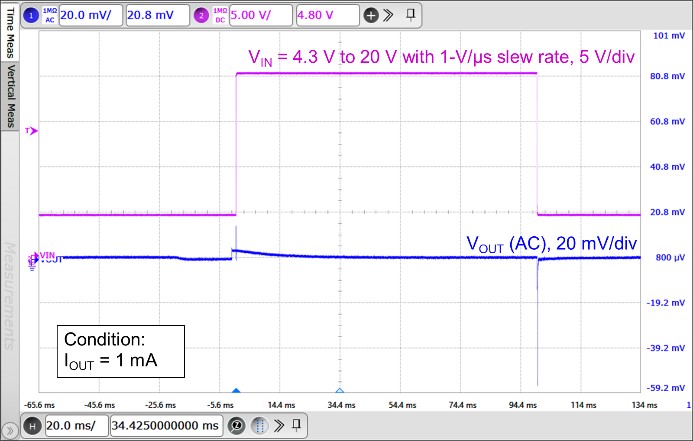Click channel 2 scale field 5.00 V/
Image resolution: width=693 pixels, height=441 pixels.
pyautogui.click(x=260, y=15)
